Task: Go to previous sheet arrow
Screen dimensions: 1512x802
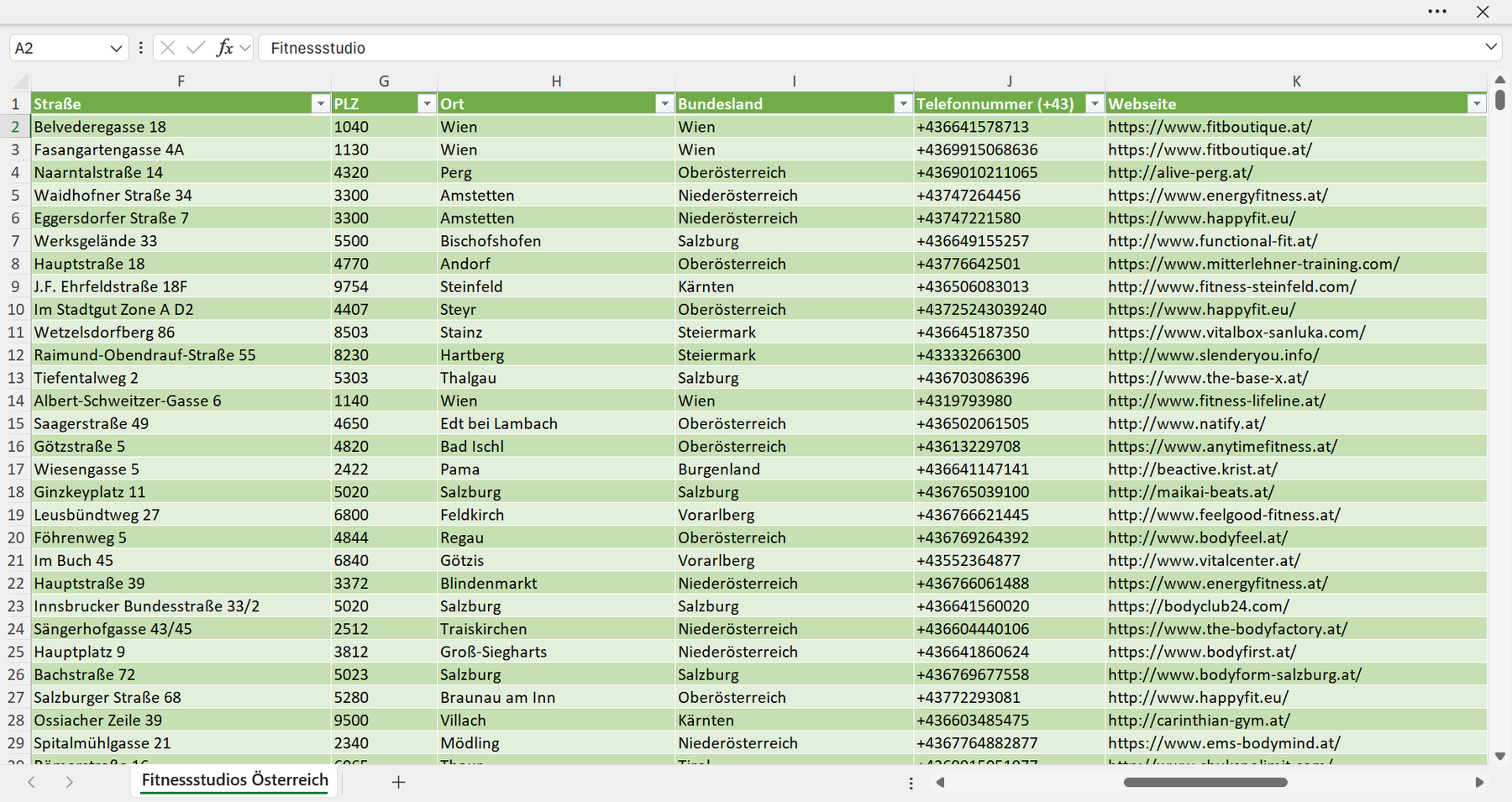Action: (x=32, y=782)
